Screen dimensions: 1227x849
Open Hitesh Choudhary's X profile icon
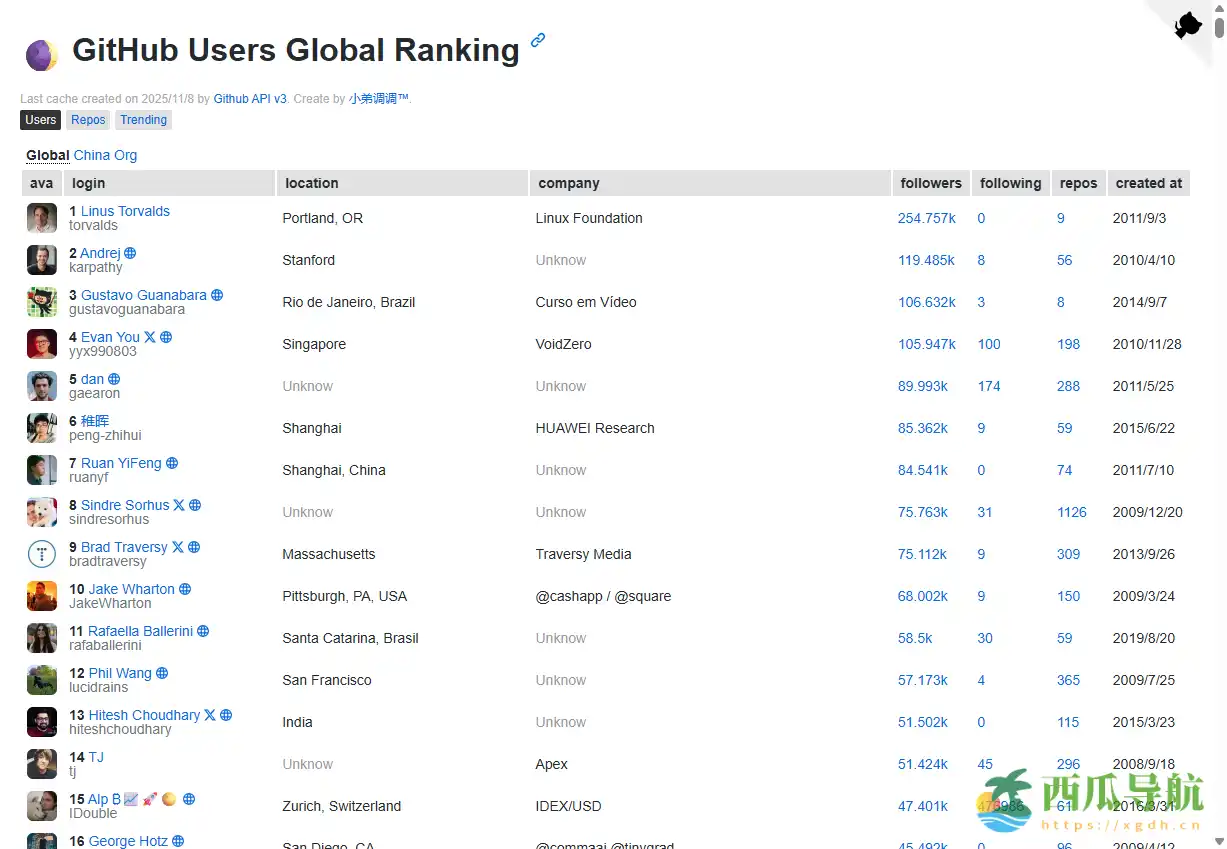pyautogui.click(x=210, y=715)
